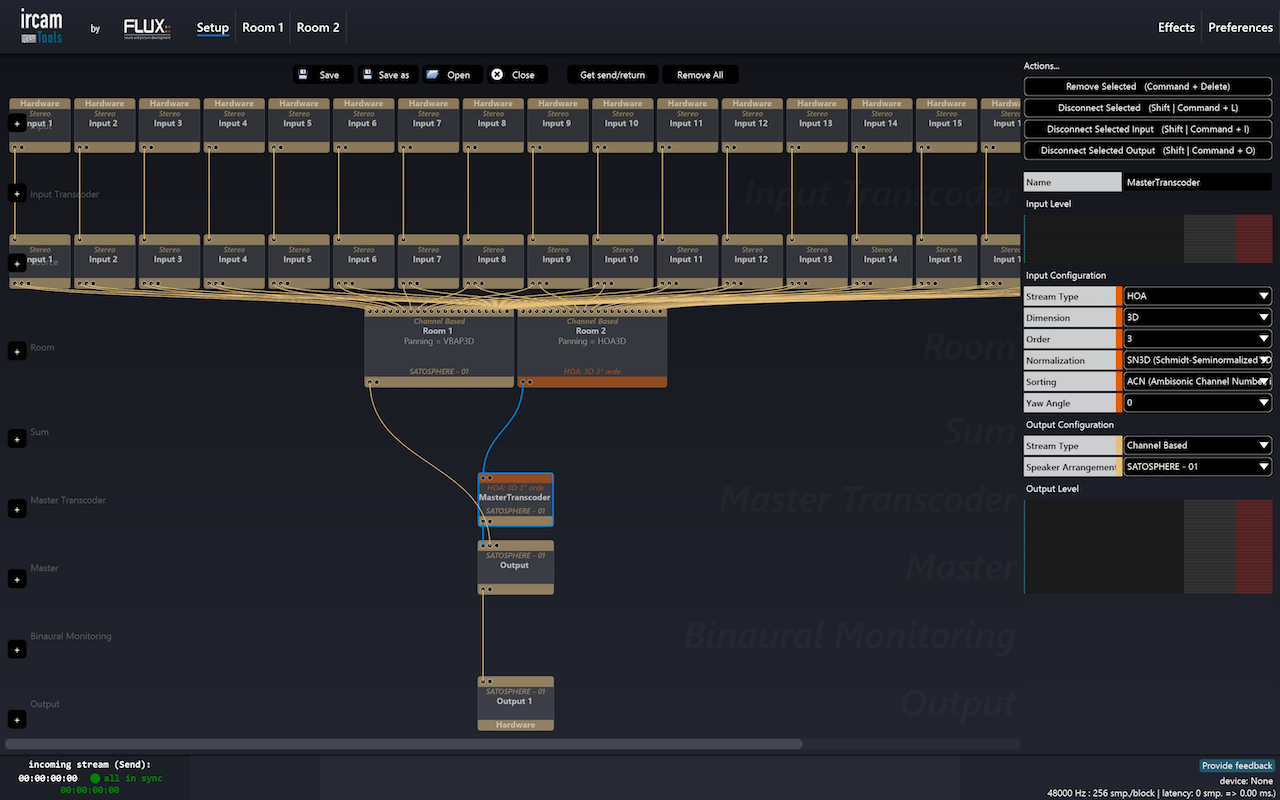Open the Order dropdown
Screen dimensions: 1280x800
(x=1198, y=339)
